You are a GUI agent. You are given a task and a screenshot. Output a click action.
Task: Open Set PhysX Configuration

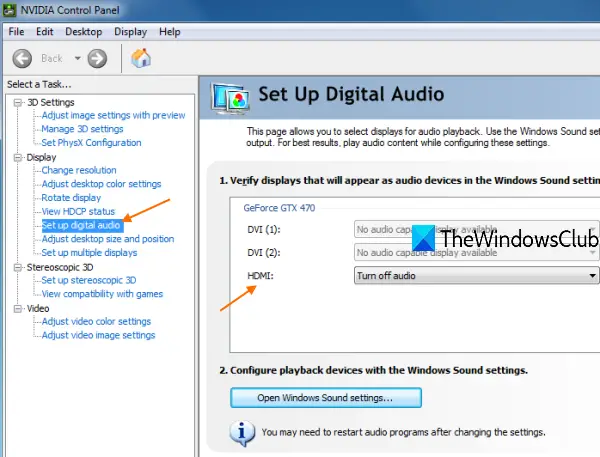click(x=91, y=143)
